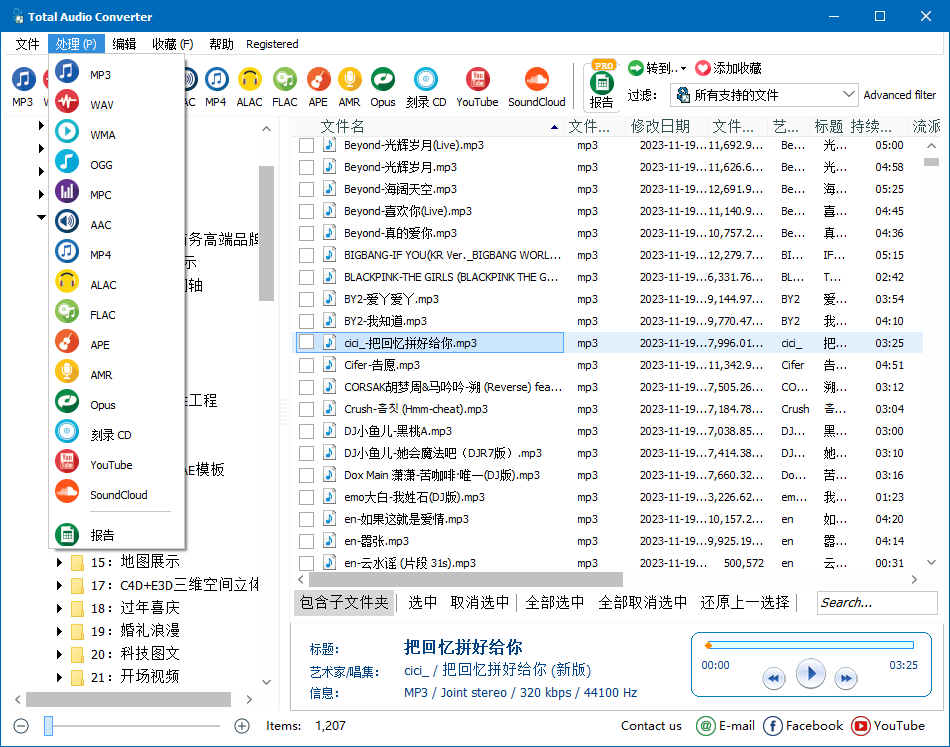Click the playback progress slider in the player
950x747 pixels.
[810, 645]
